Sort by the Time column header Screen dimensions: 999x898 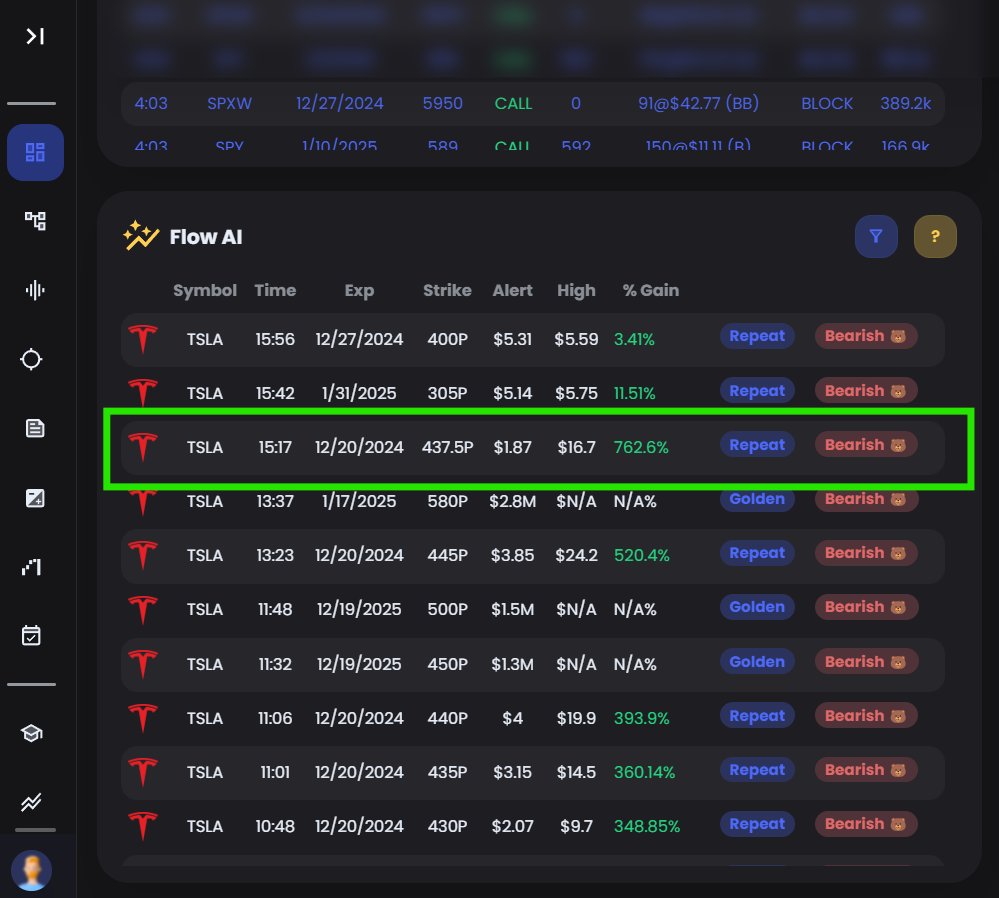pyautogui.click(x=275, y=291)
